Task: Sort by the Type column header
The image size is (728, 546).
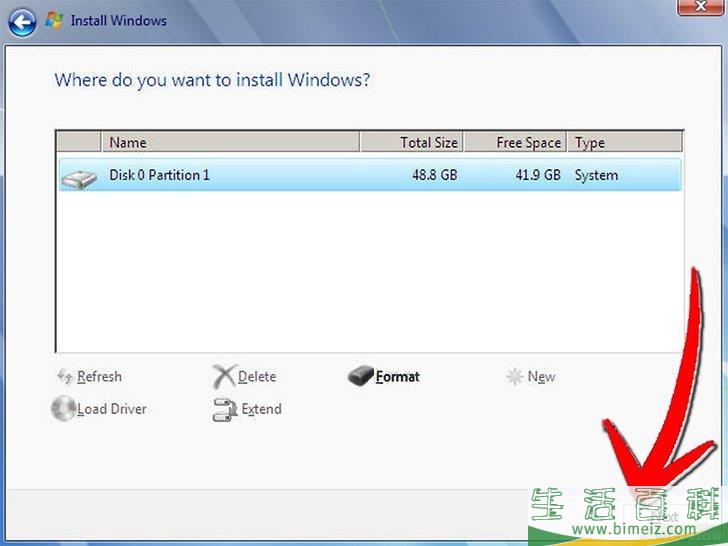Action: point(625,142)
